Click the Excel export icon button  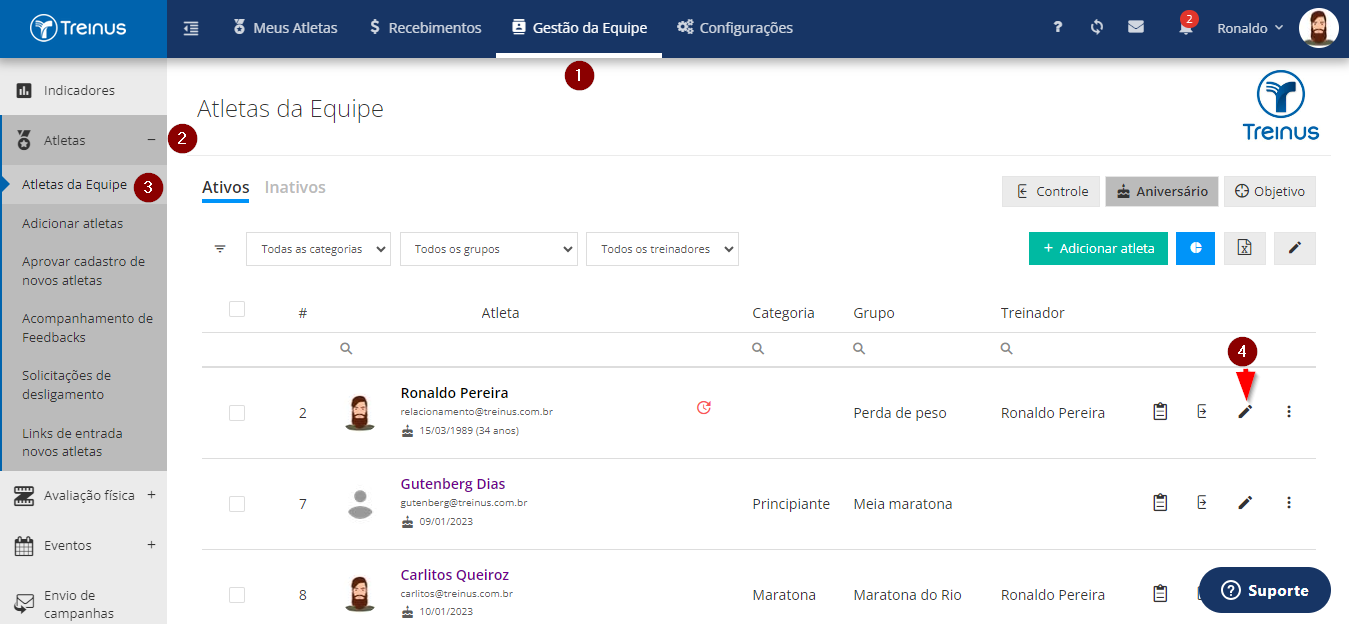point(1245,248)
